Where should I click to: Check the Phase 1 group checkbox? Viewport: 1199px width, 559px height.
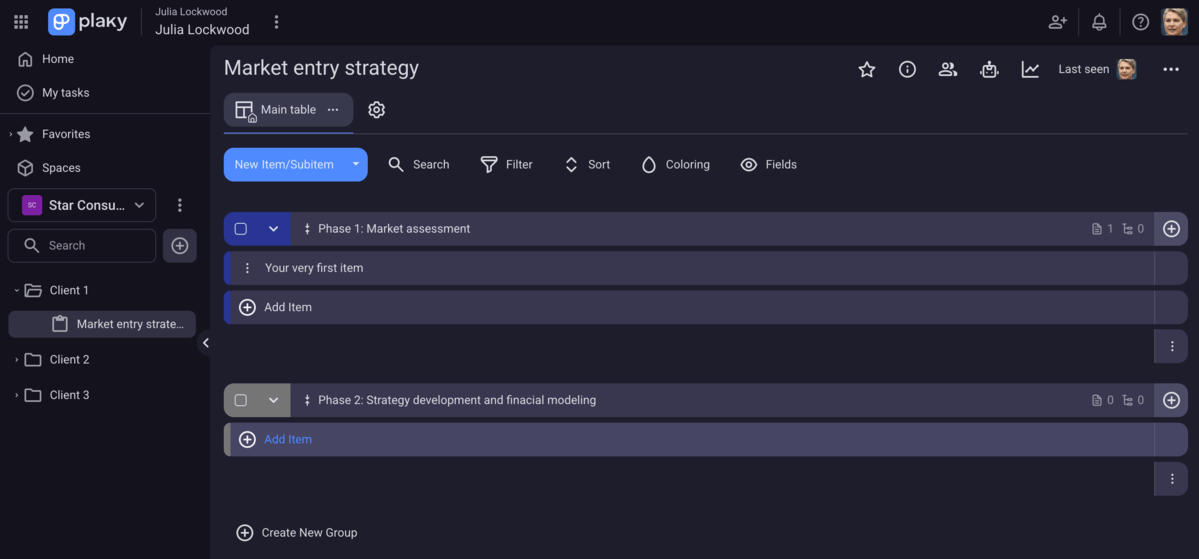[x=241, y=229]
